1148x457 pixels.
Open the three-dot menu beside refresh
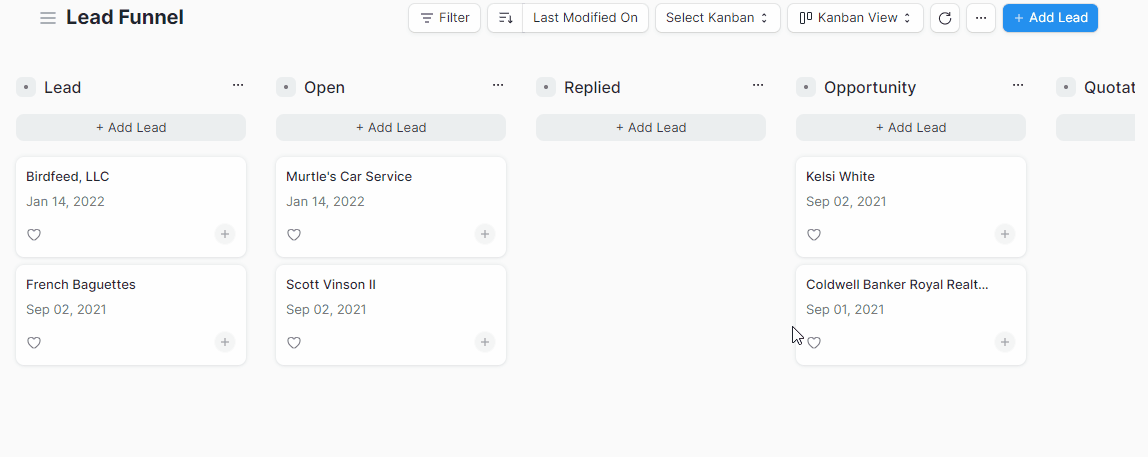coord(981,18)
